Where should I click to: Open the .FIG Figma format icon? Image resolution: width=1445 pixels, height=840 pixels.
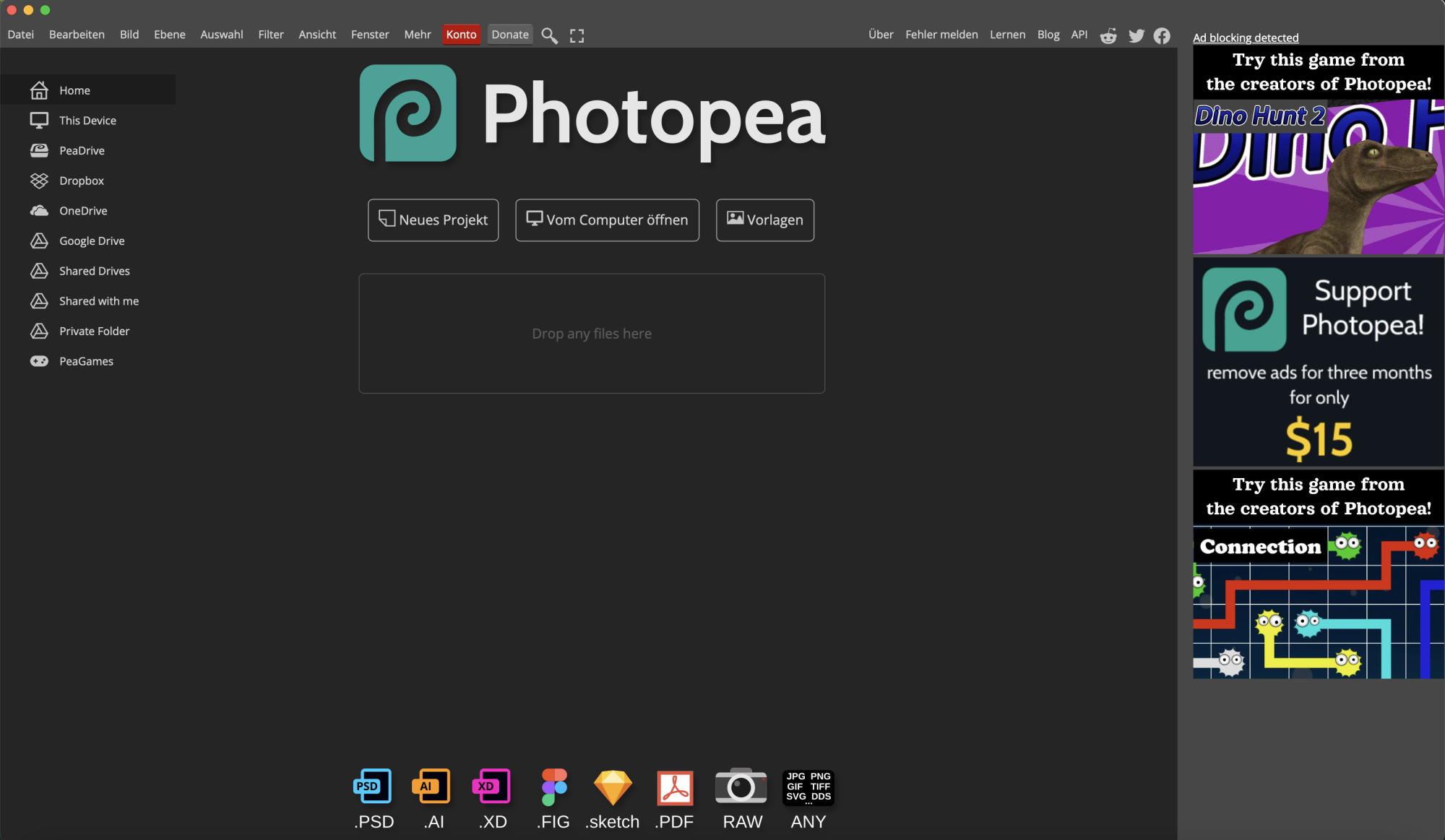(x=553, y=787)
